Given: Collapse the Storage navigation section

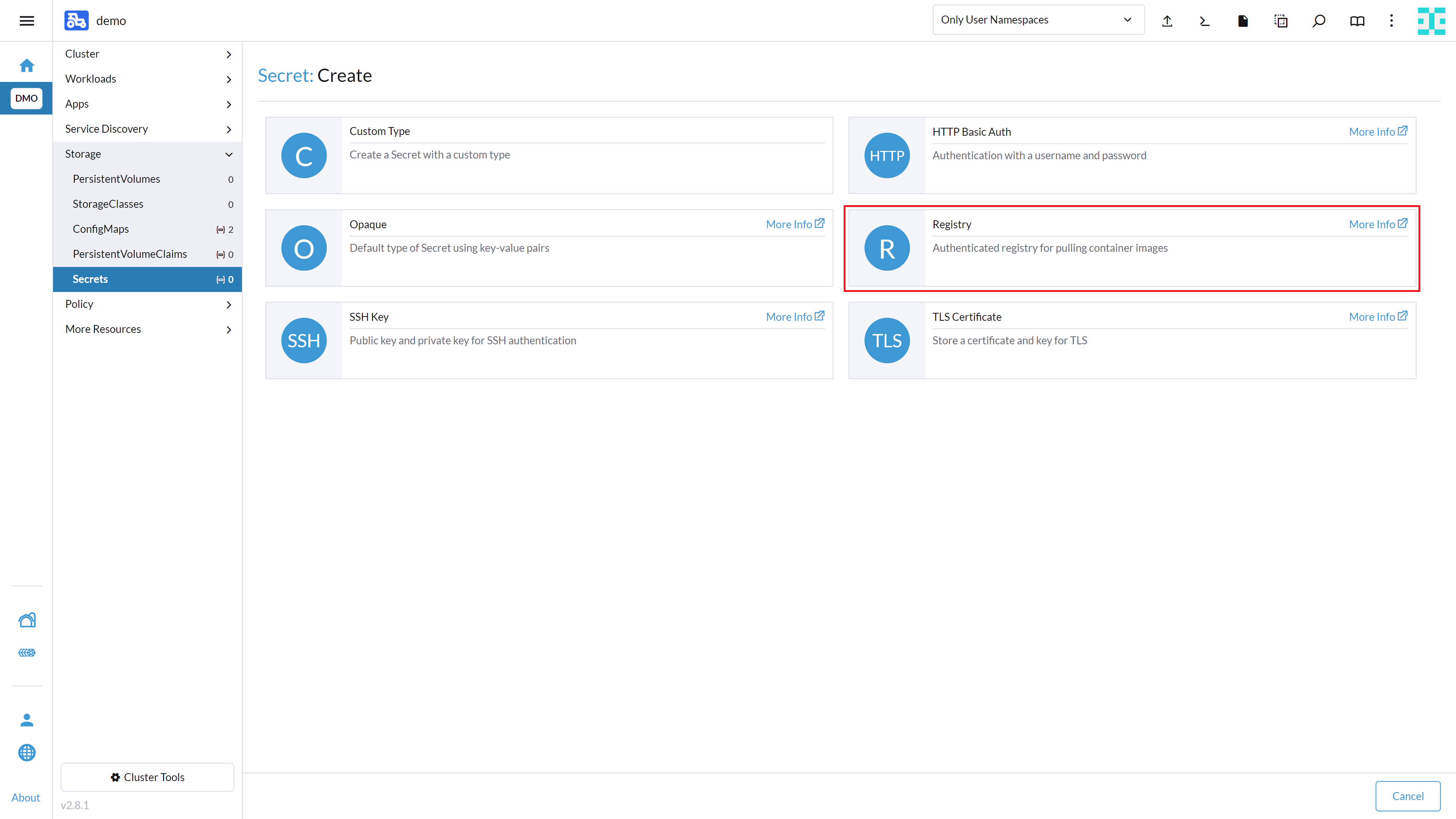Looking at the screenshot, I should click(147, 154).
